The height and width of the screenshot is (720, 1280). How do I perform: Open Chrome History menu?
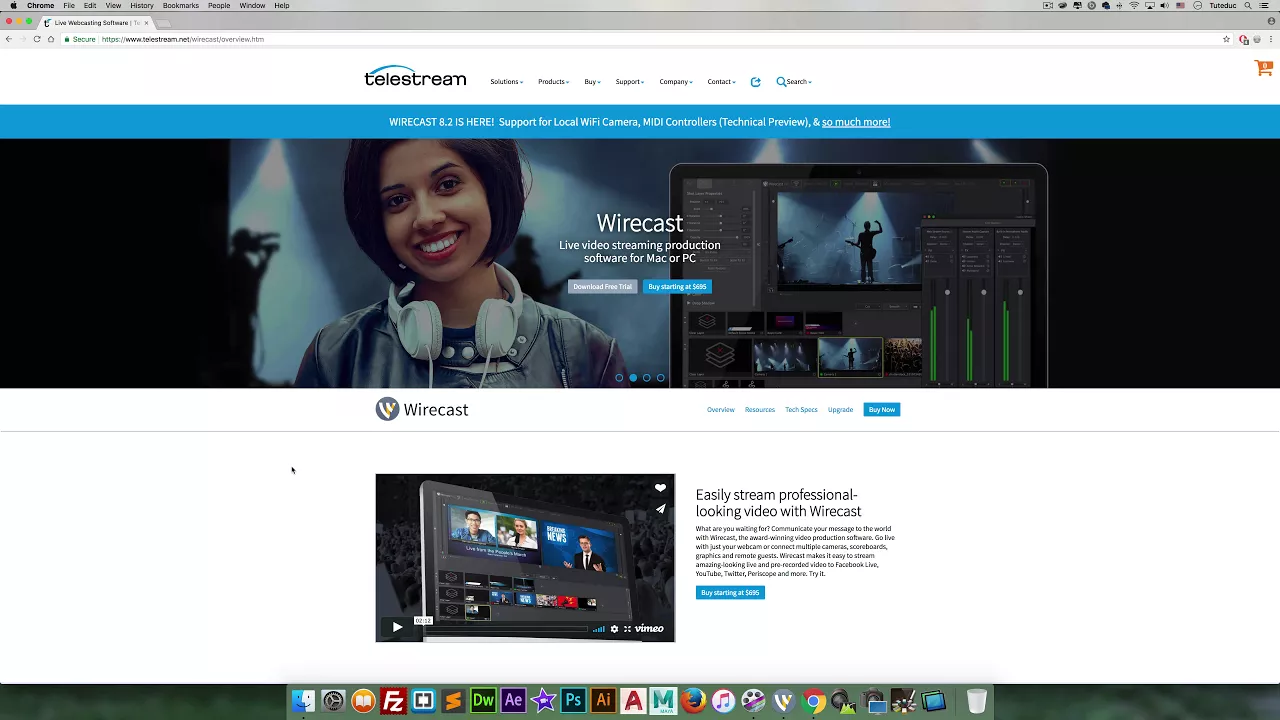142,6
